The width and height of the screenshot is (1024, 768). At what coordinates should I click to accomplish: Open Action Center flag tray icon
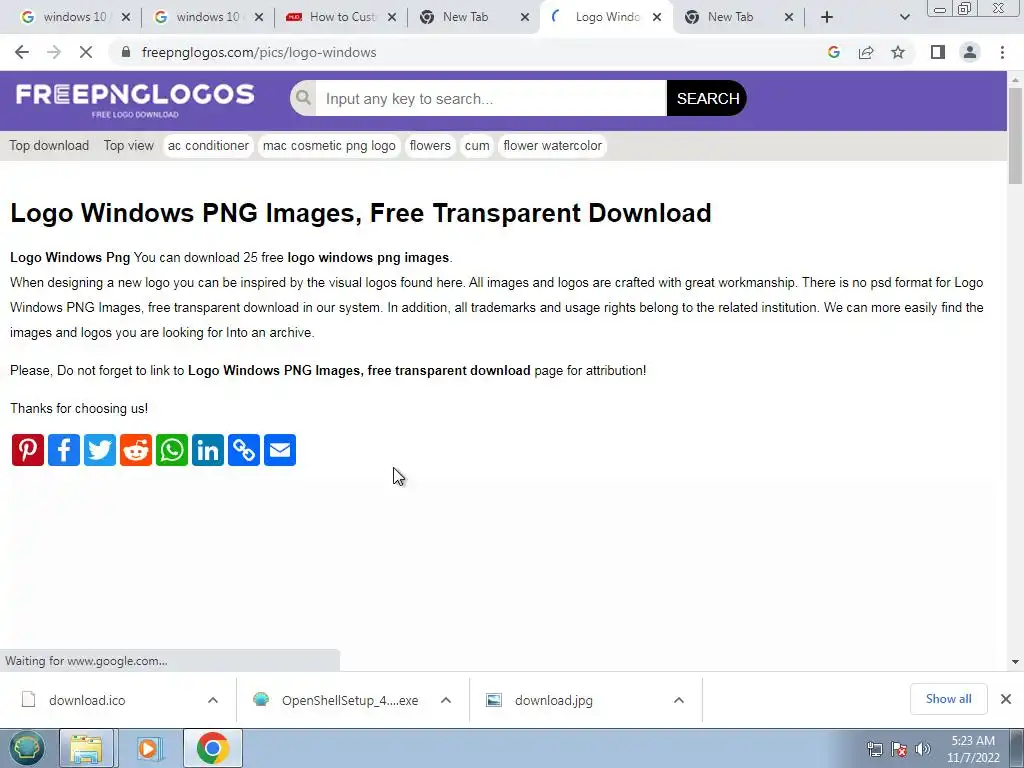coord(899,749)
